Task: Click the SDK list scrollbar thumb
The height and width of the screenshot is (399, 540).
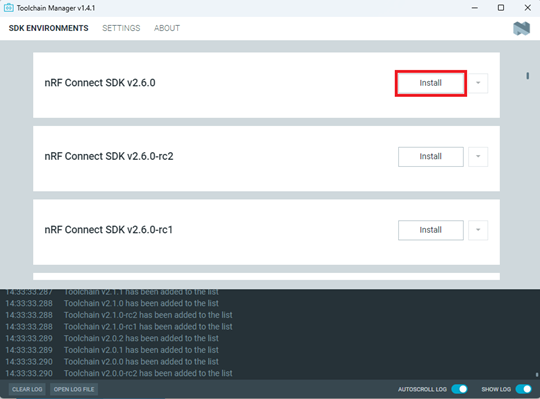Action: tap(528, 75)
